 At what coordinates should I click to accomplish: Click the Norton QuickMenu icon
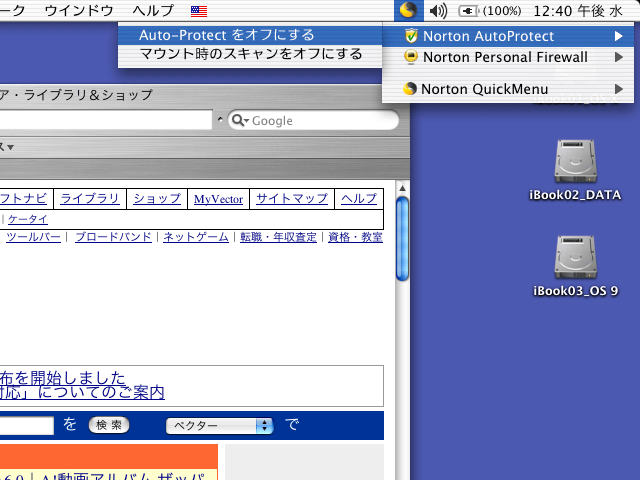click(x=409, y=89)
